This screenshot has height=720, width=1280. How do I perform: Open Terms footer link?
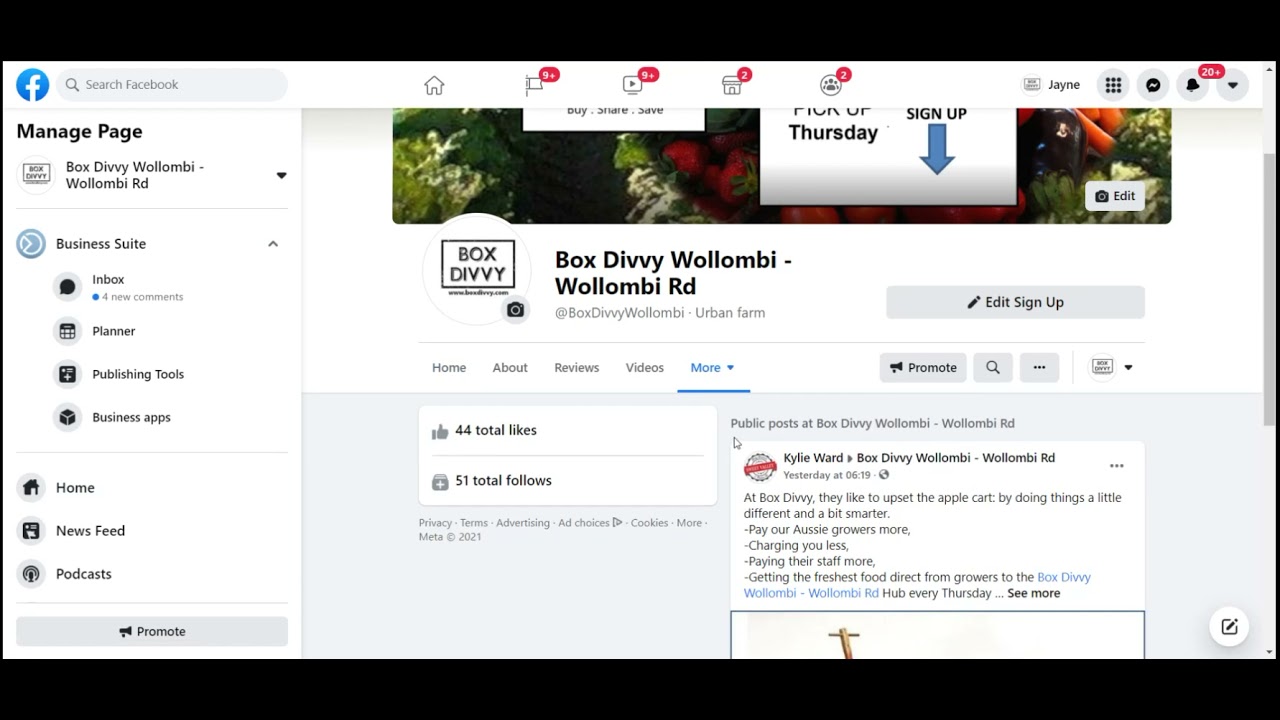pyautogui.click(x=474, y=523)
